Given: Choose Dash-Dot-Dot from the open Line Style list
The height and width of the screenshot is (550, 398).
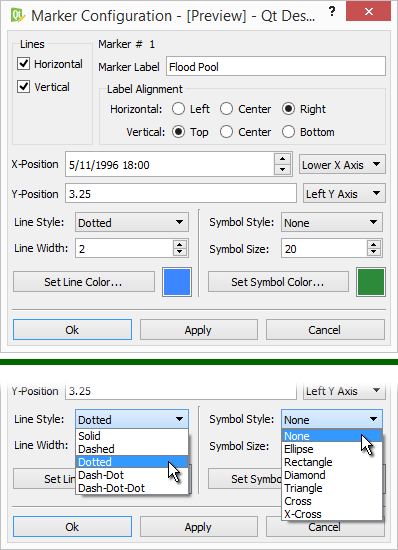Looking at the screenshot, I should 132,488.
